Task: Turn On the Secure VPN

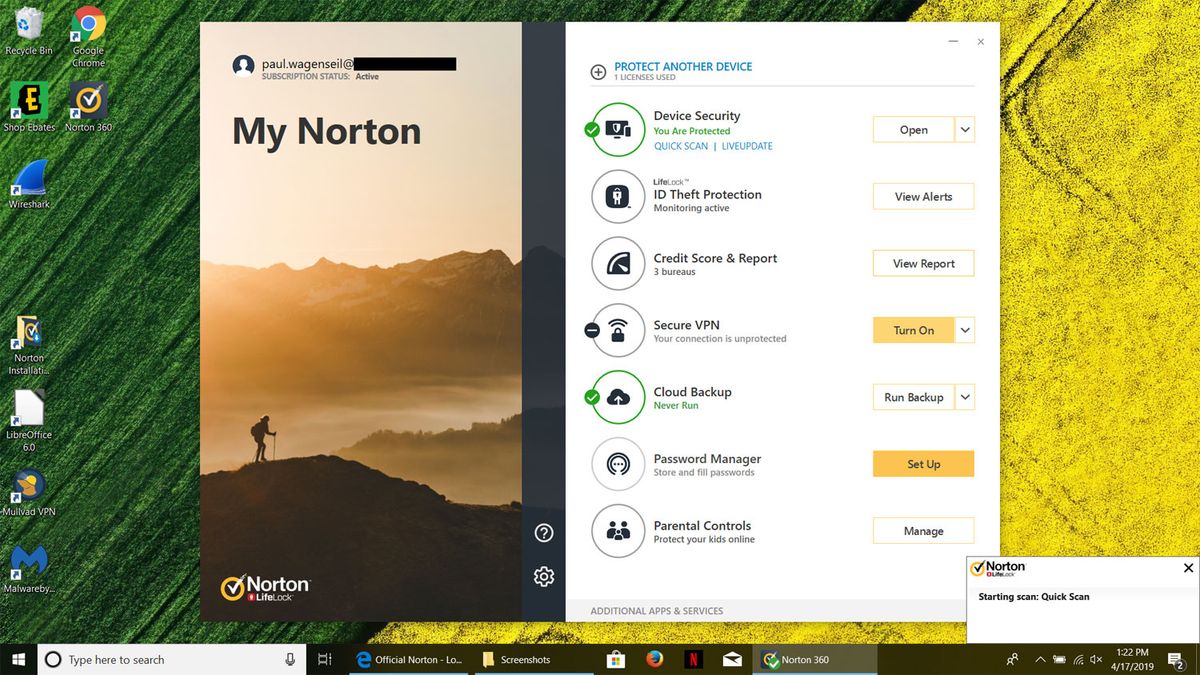Action: 913,330
